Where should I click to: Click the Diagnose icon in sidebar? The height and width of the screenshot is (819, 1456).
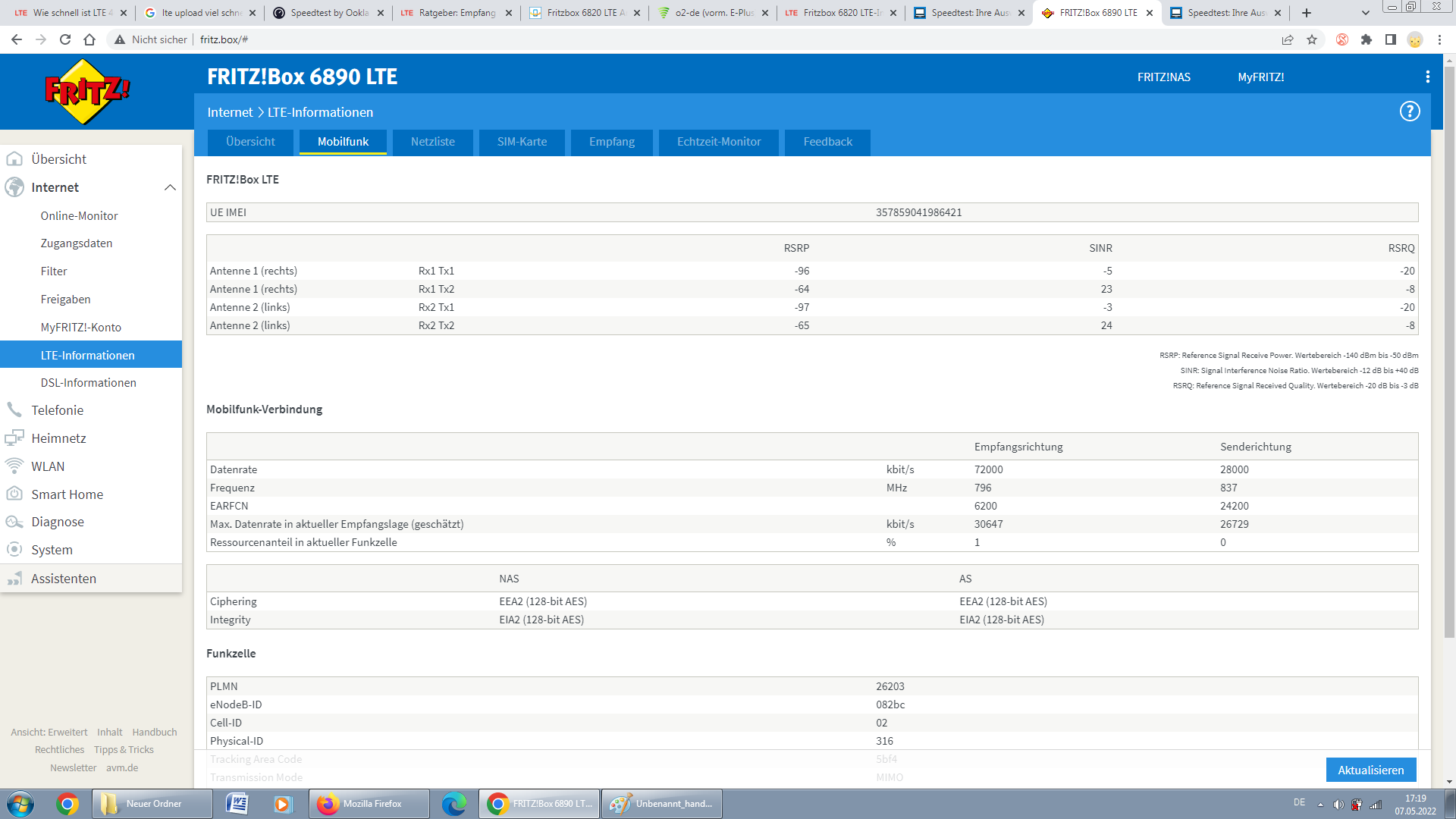click(x=14, y=522)
